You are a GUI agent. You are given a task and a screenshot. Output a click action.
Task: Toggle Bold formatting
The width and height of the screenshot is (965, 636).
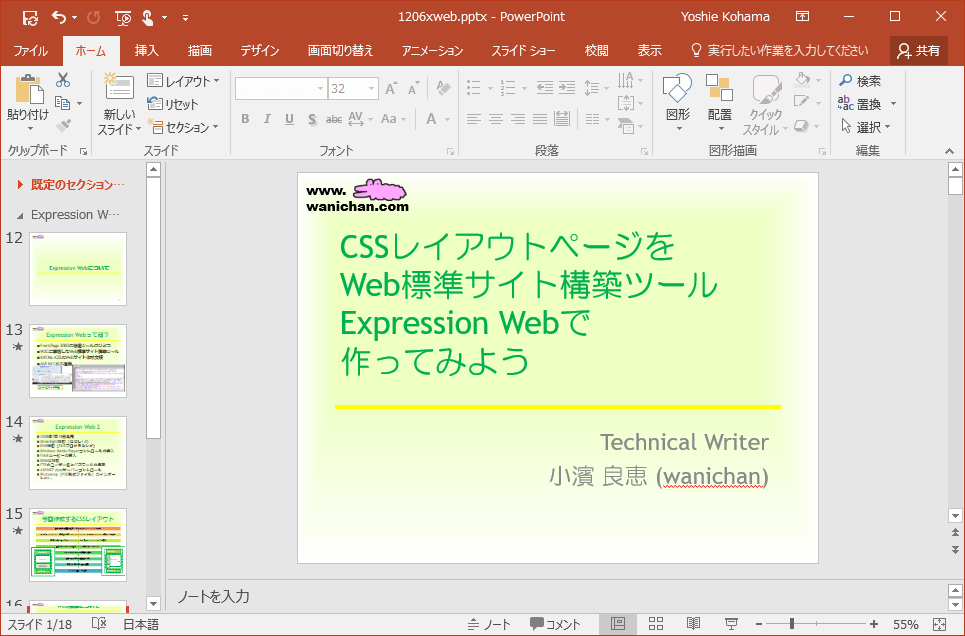click(x=246, y=119)
